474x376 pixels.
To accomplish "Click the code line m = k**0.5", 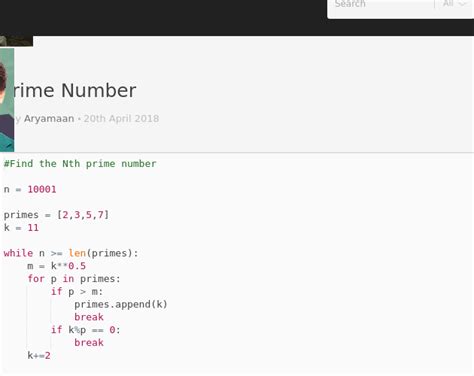I will click(x=57, y=266).
